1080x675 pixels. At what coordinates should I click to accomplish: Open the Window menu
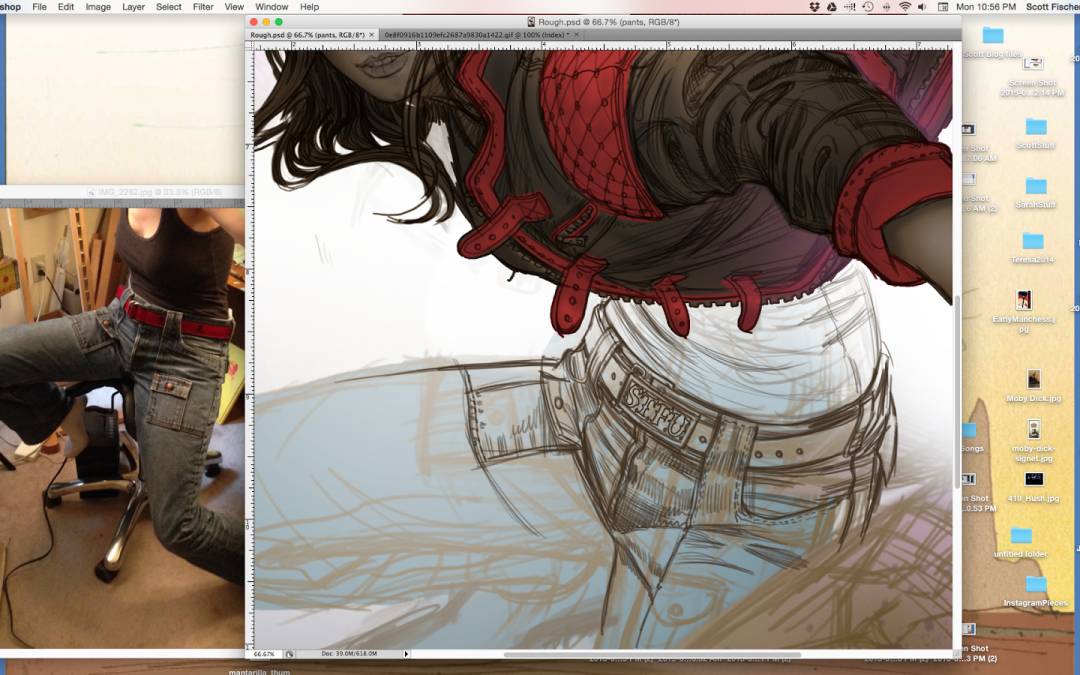pyautogui.click(x=271, y=7)
